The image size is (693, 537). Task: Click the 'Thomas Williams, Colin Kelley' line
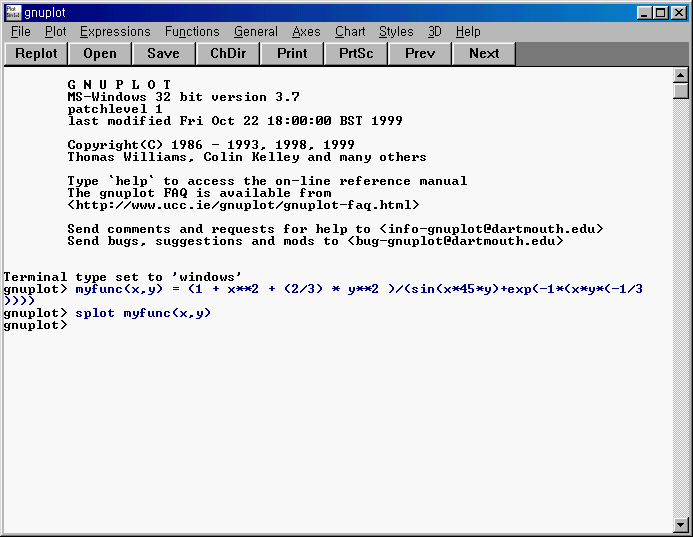pyautogui.click(x=247, y=157)
